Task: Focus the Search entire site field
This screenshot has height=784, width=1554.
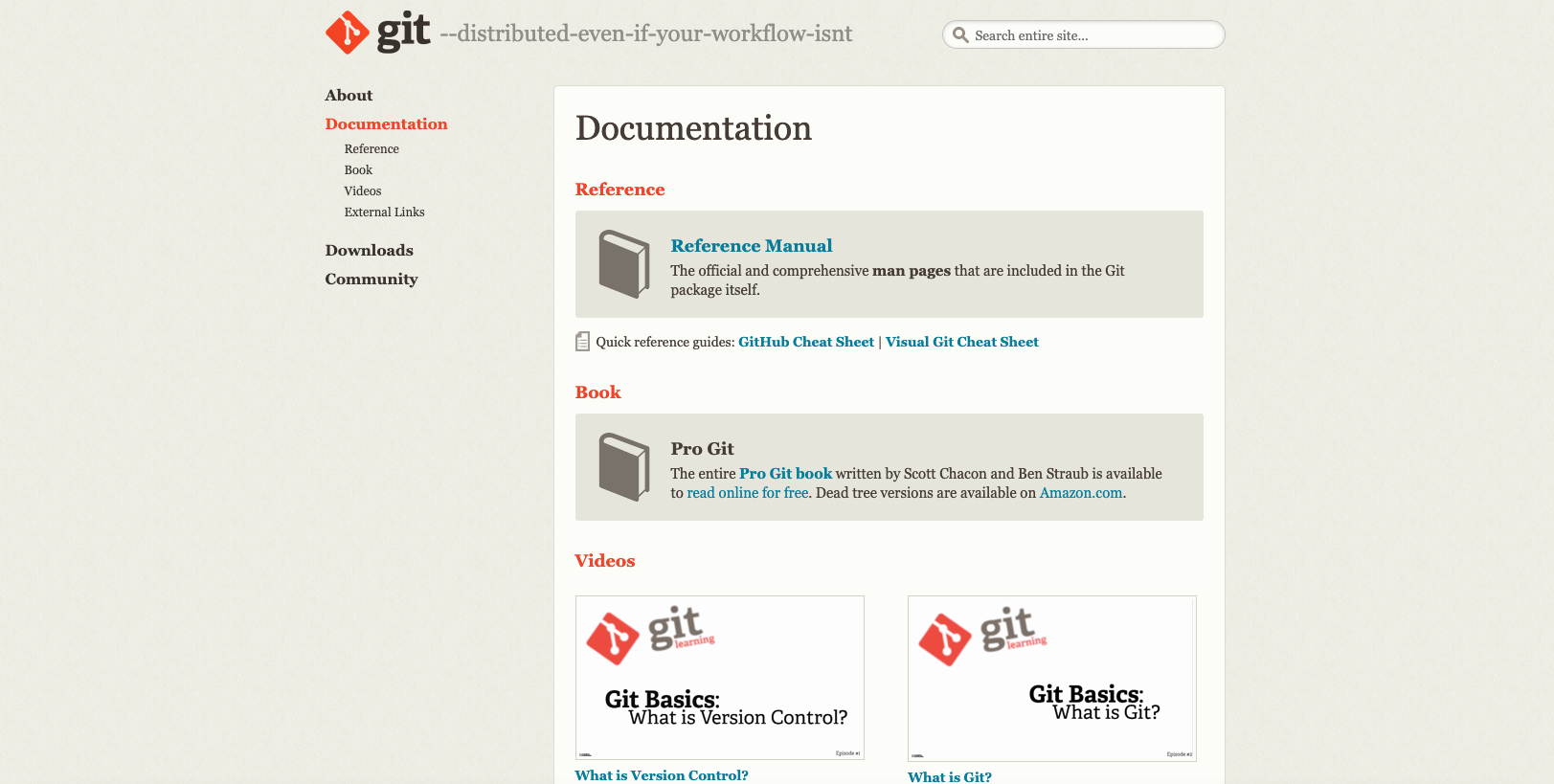Action: pos(1083,35)
